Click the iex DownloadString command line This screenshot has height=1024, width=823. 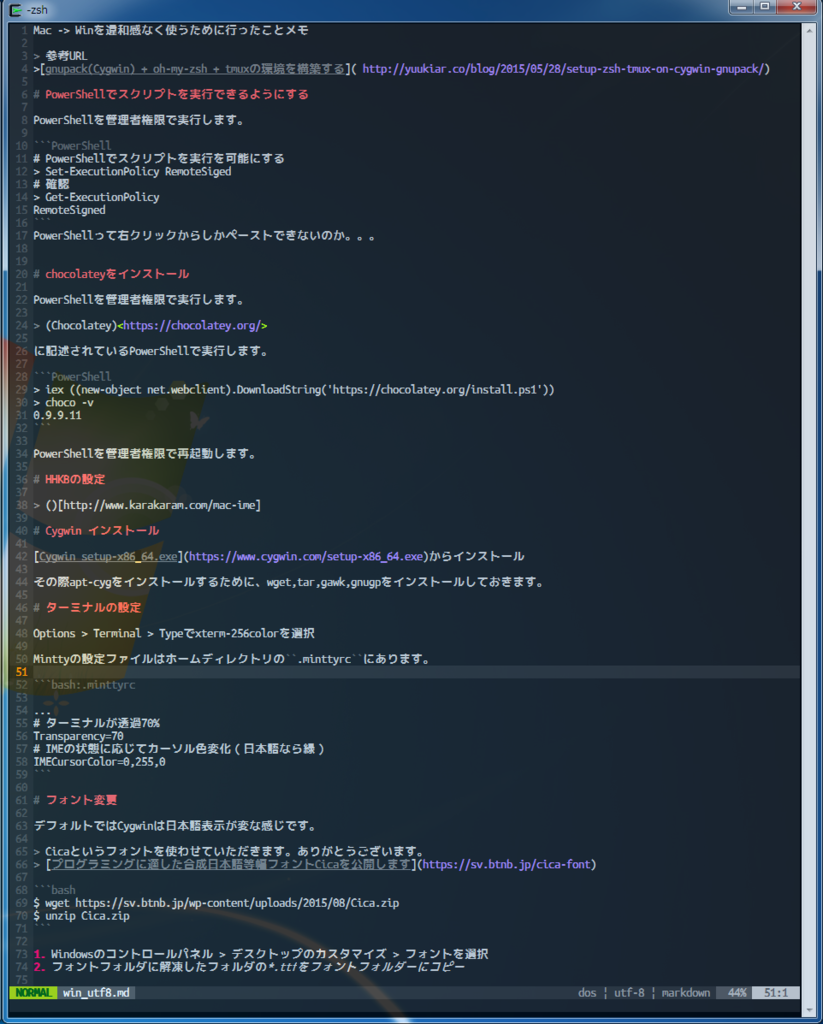294,389
